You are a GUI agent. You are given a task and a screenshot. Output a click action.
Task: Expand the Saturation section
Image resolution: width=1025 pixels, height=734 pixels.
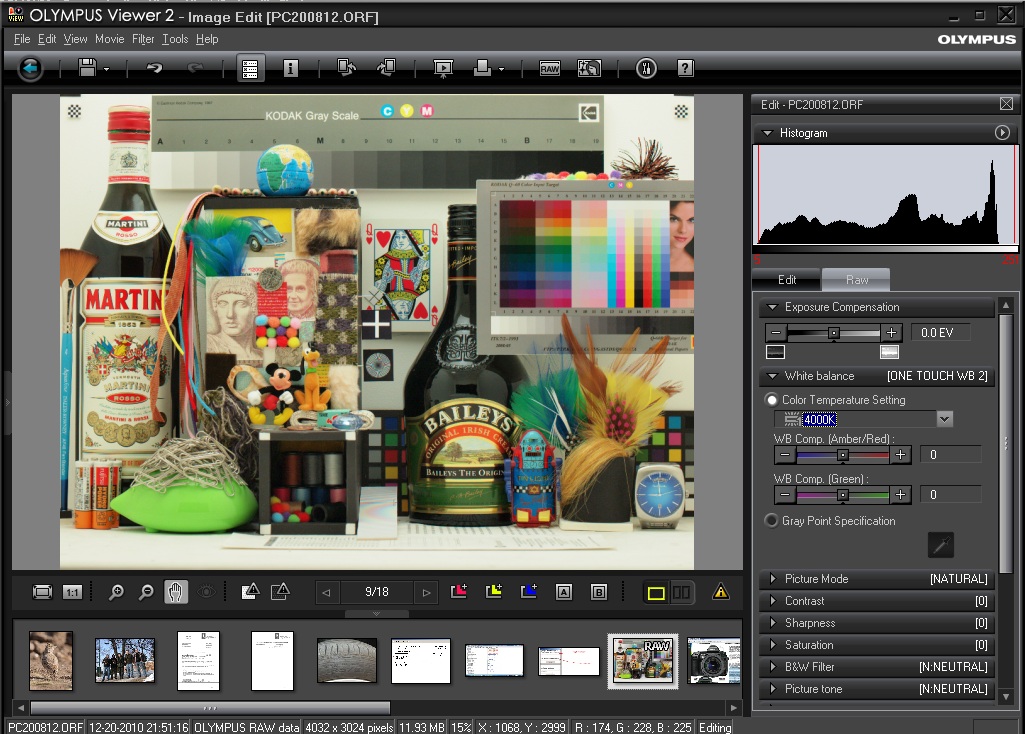[773, 644]
